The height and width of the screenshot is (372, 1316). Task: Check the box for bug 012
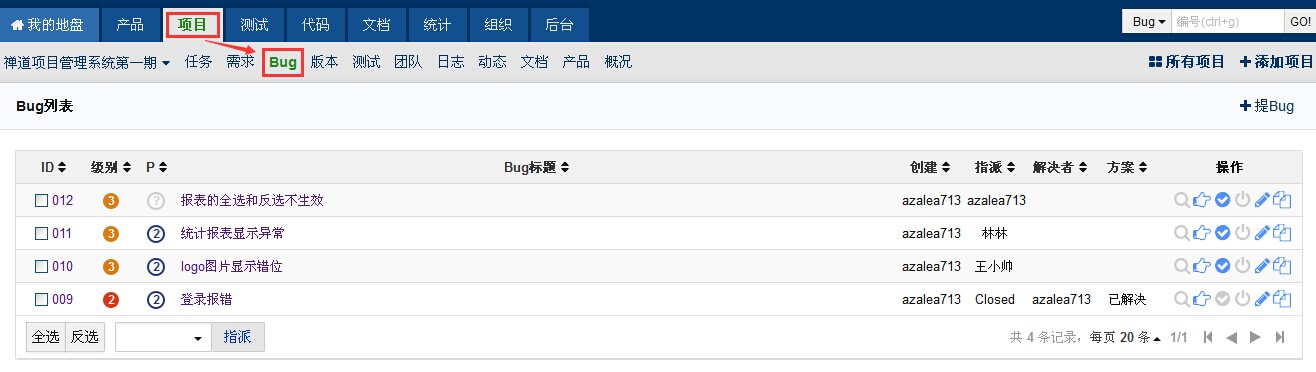(41, 200)
